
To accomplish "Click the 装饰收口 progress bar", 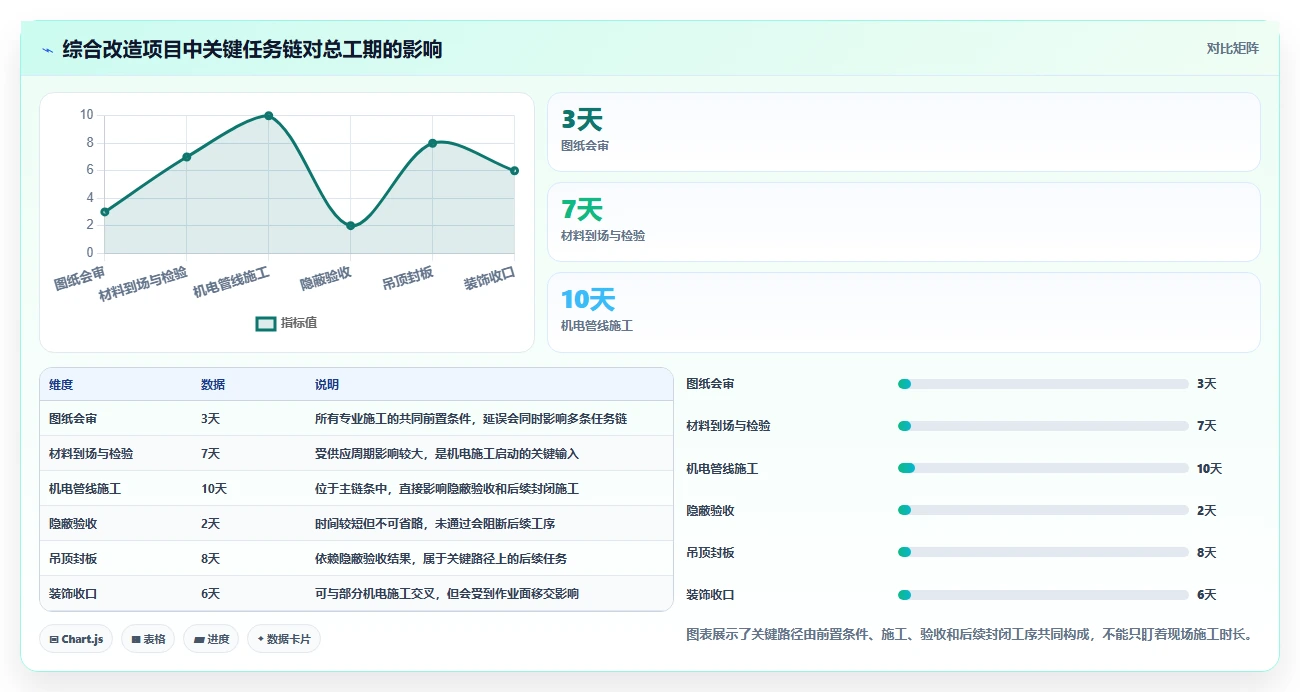I will point(1043,595).
